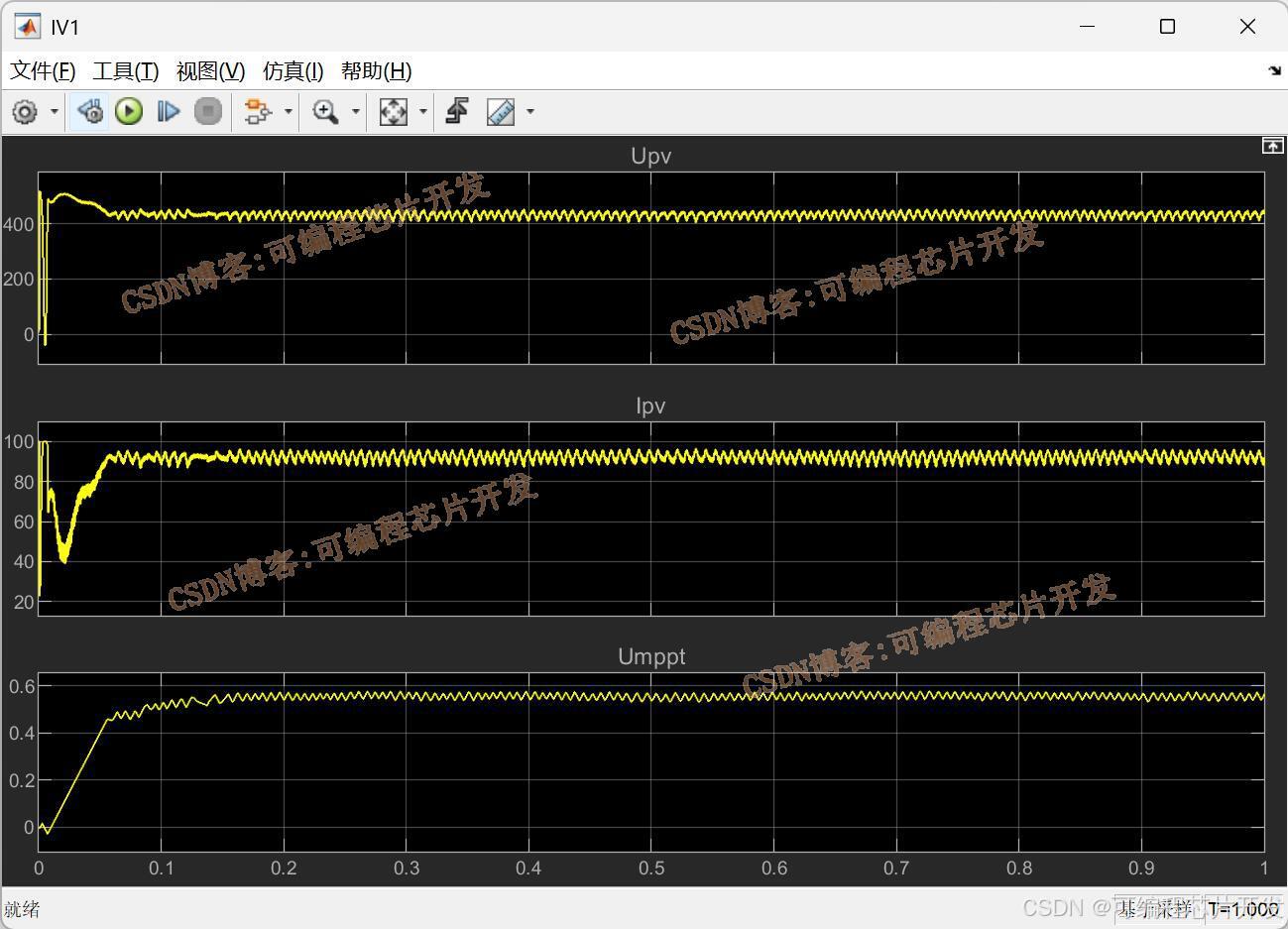1288x929 pixels.
Task: Open scope configuration properties gear
Action: tap(25, 112)
